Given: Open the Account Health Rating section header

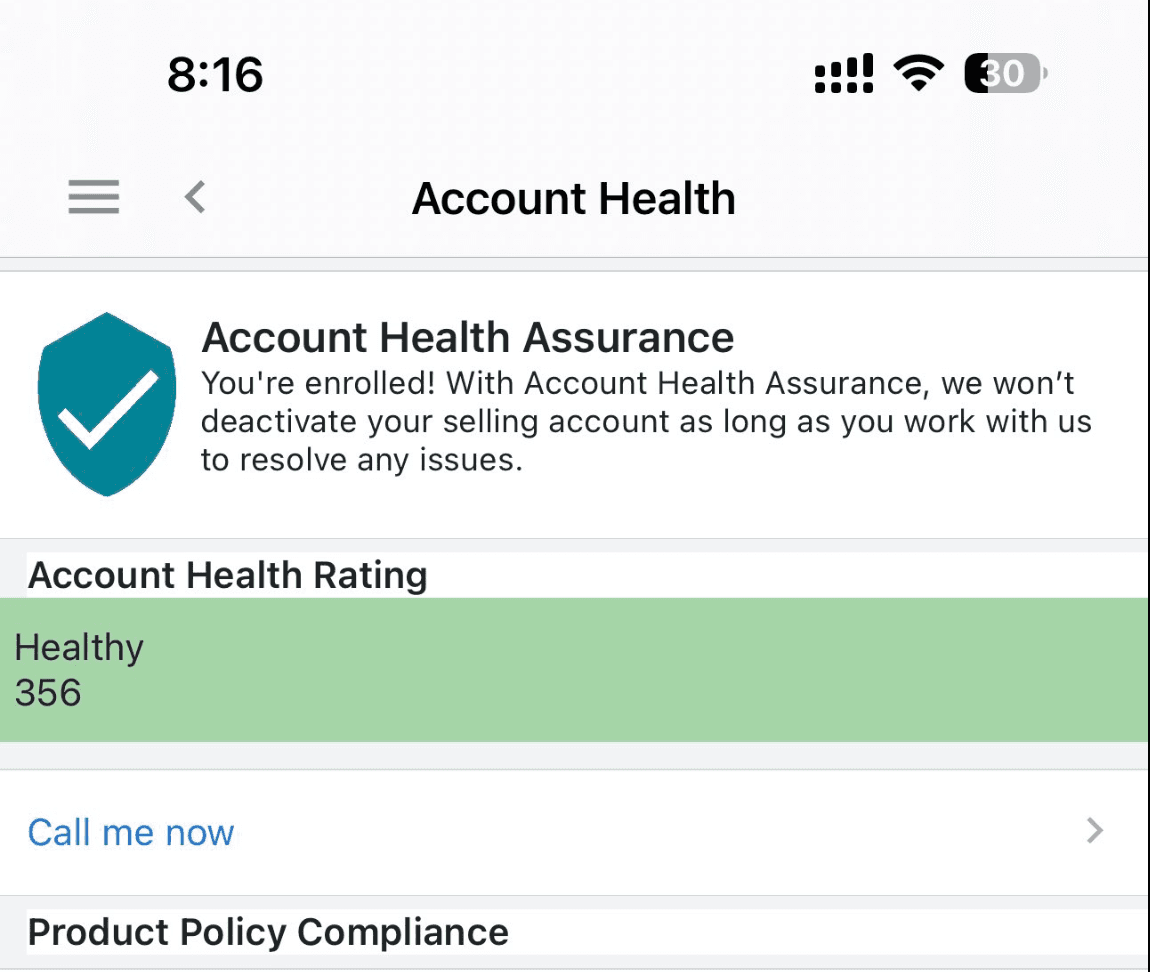Looking at the screenshot, I should pyautogui.click(x=228, y=575).
